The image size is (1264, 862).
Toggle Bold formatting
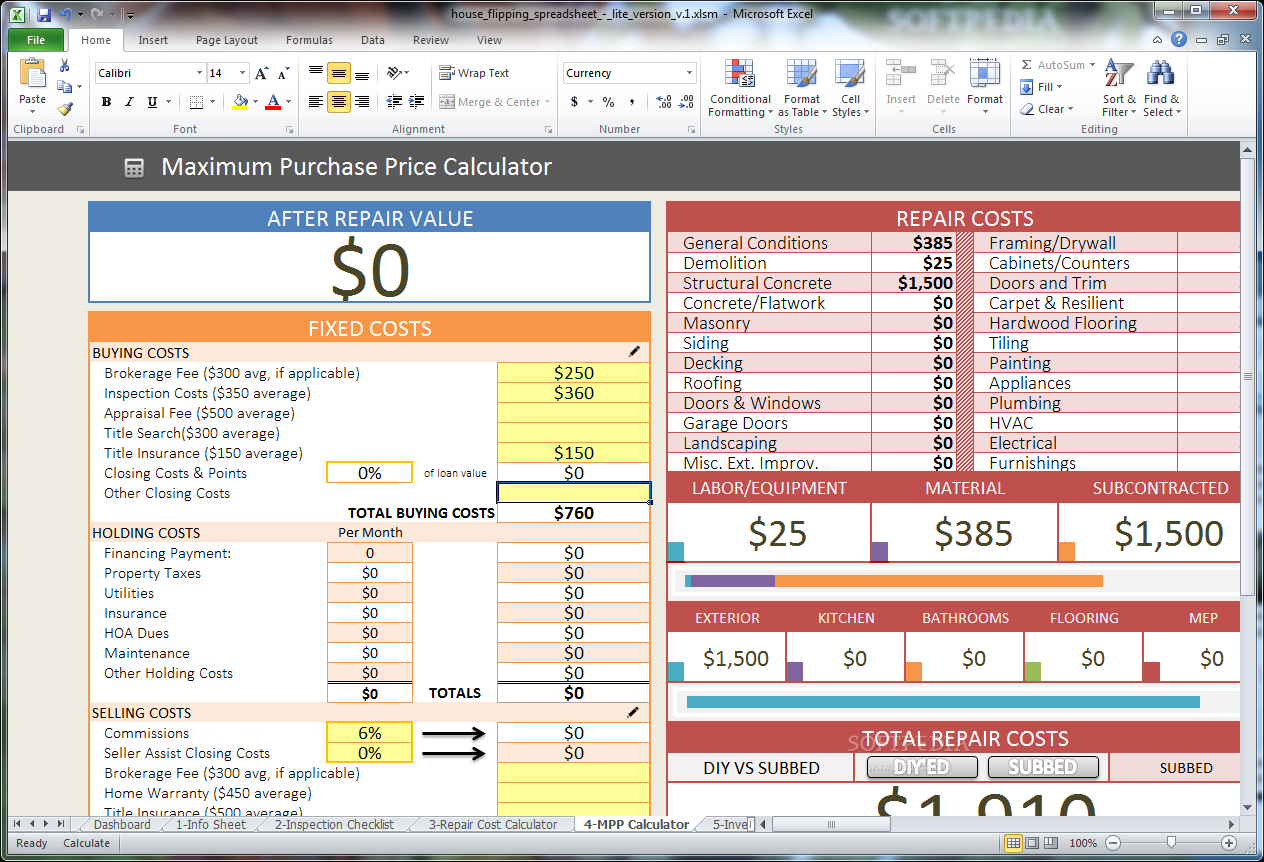[x=106, y=102]
